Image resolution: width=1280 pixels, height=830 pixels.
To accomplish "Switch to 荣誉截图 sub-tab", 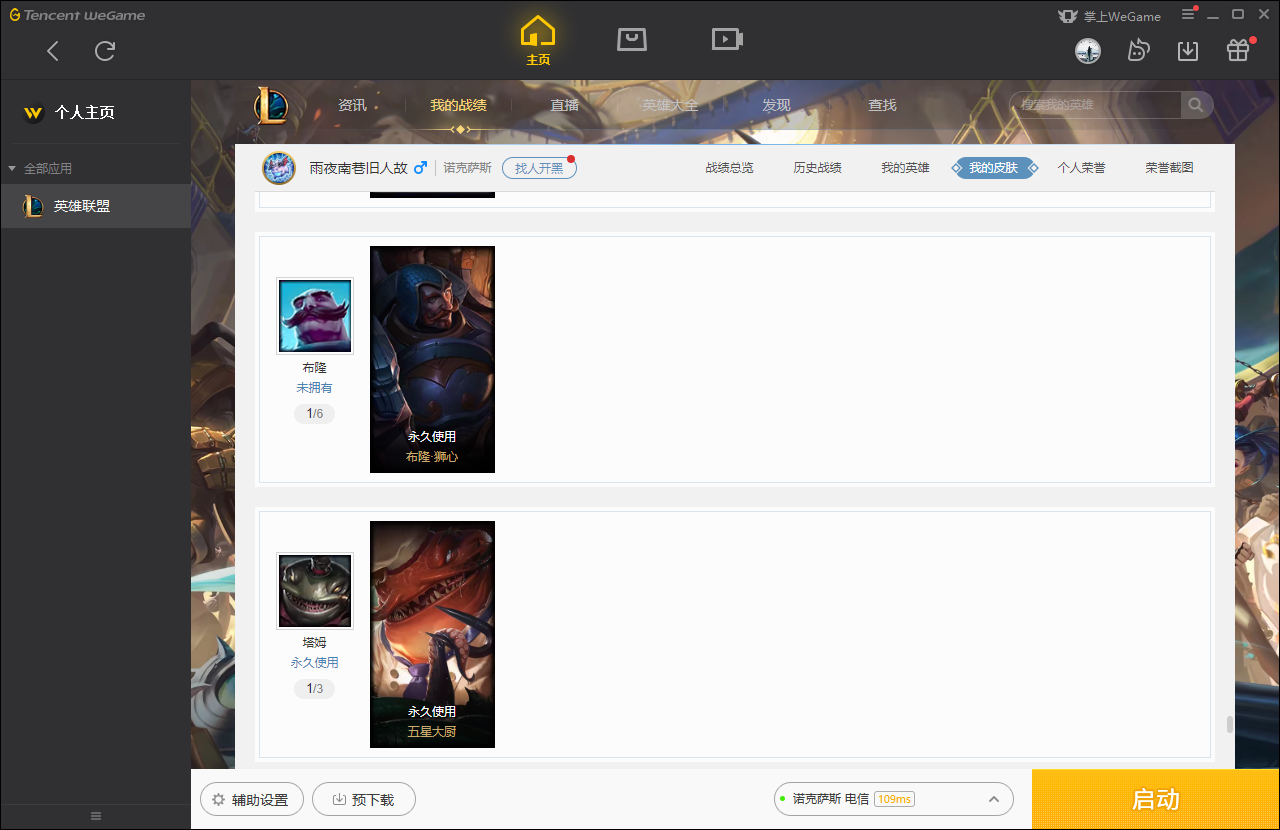I will (x=1169, y=168).
